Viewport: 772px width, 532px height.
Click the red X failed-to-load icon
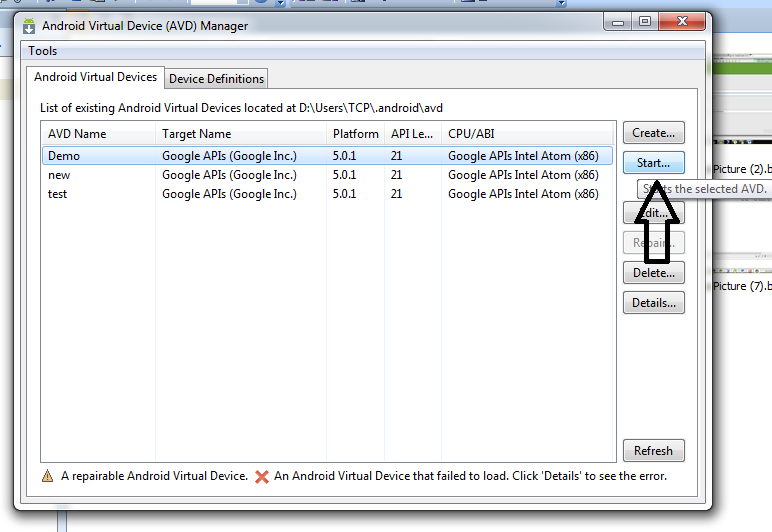pos(262,476)
